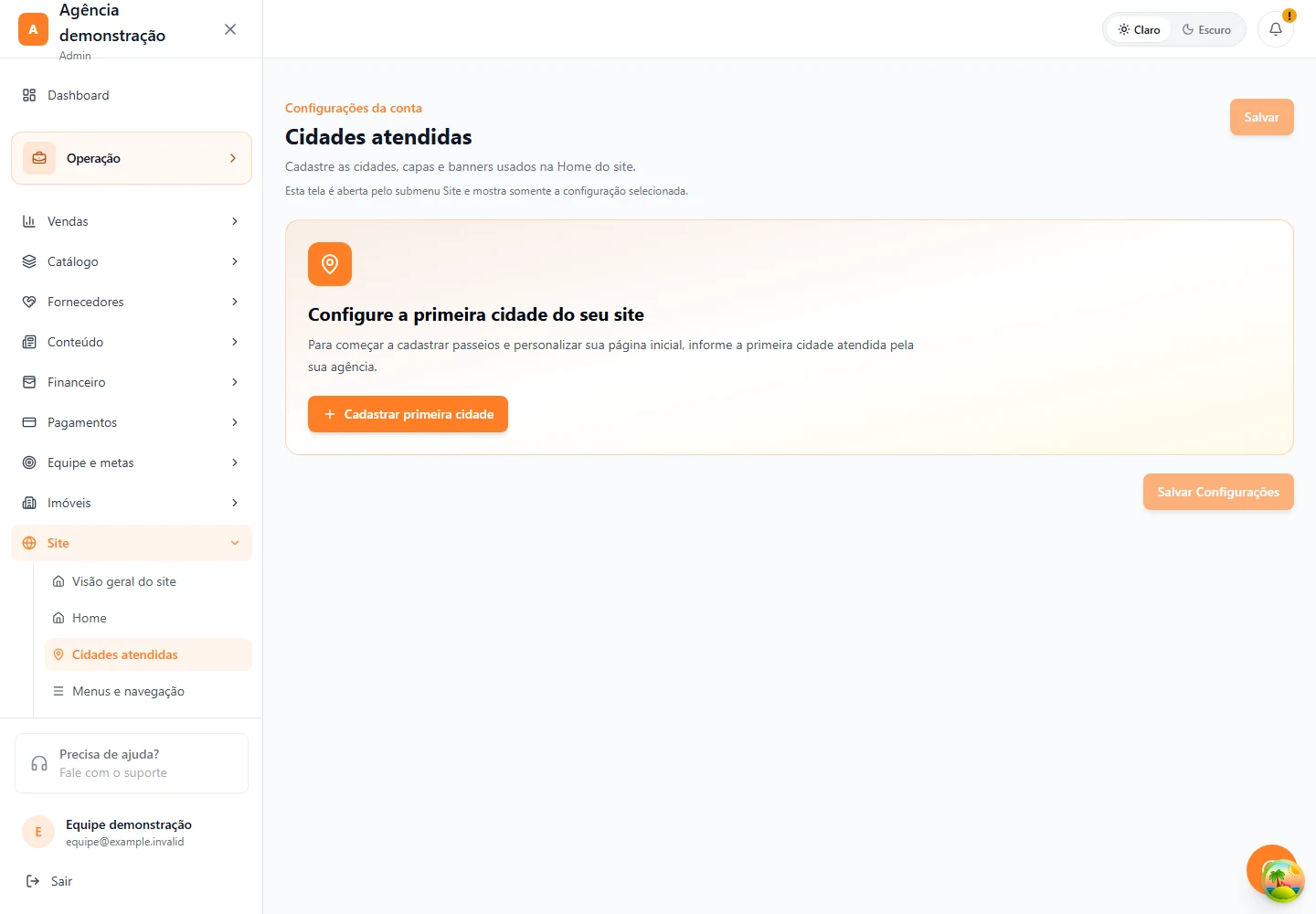Click the Site globe icon

(x=29, y=543)
